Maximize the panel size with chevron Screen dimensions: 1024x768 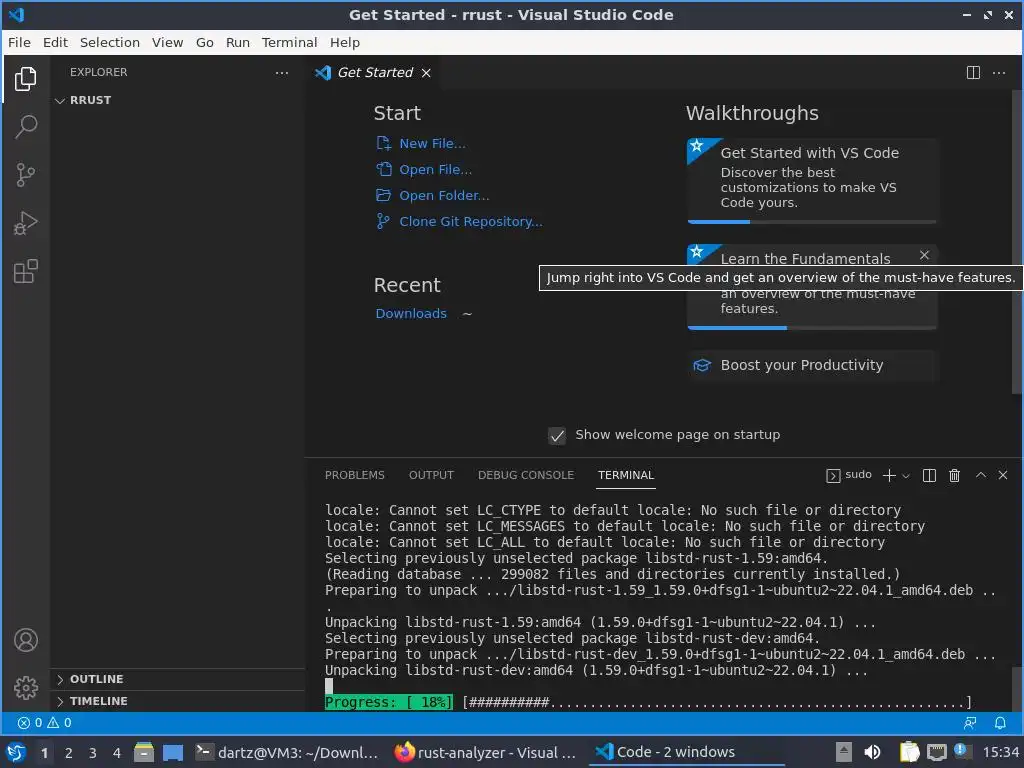(980, 475)
